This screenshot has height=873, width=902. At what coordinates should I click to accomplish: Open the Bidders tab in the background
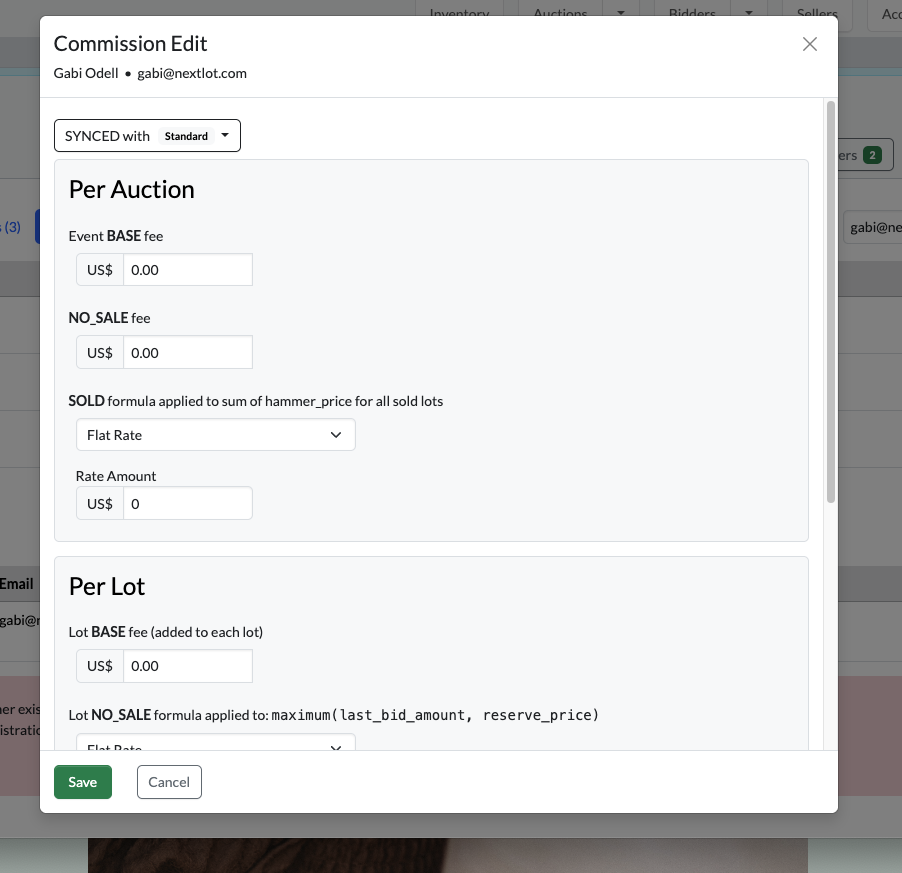tap(692, 10)
